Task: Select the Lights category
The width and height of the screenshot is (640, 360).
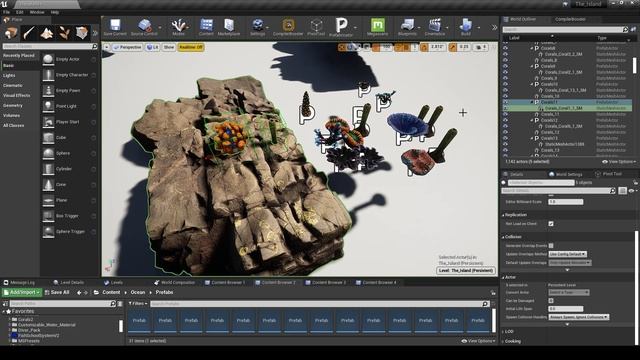Action: pos(9,76)
